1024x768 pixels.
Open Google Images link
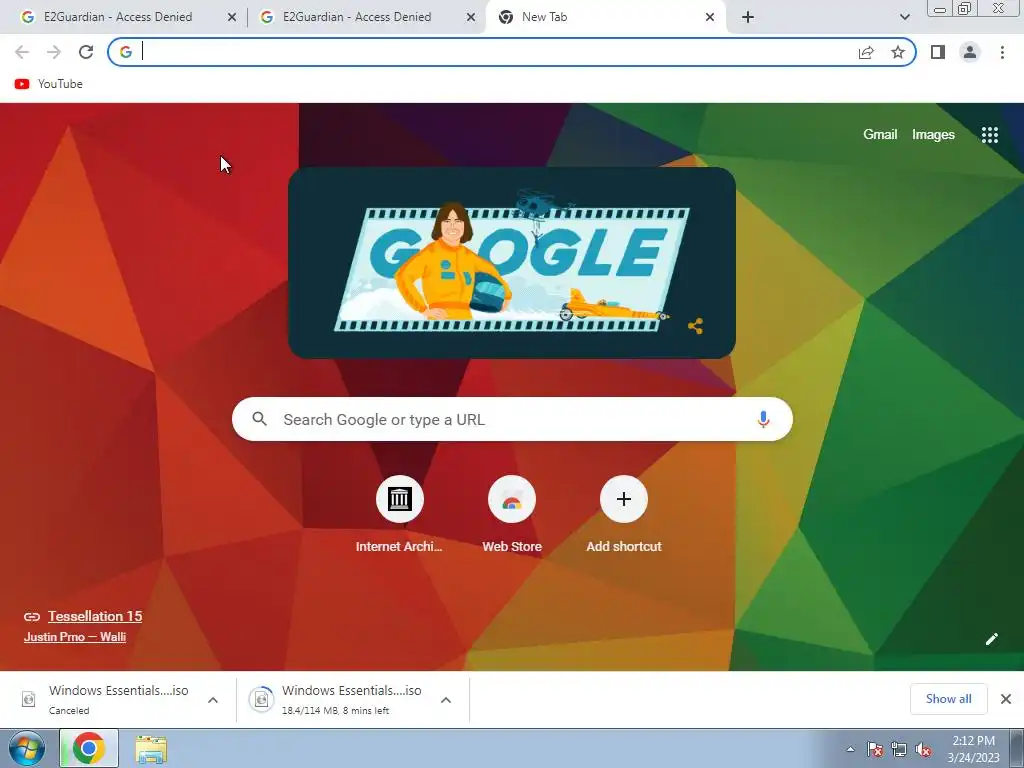(933, 135)
